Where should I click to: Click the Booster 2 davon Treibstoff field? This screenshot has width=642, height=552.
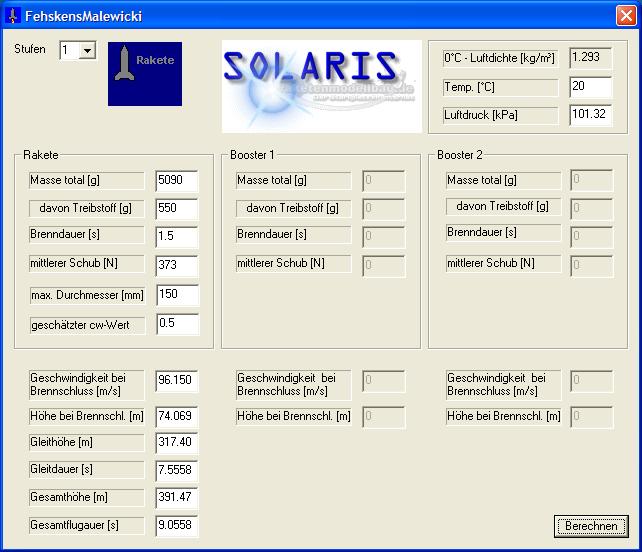click(592, 208)
